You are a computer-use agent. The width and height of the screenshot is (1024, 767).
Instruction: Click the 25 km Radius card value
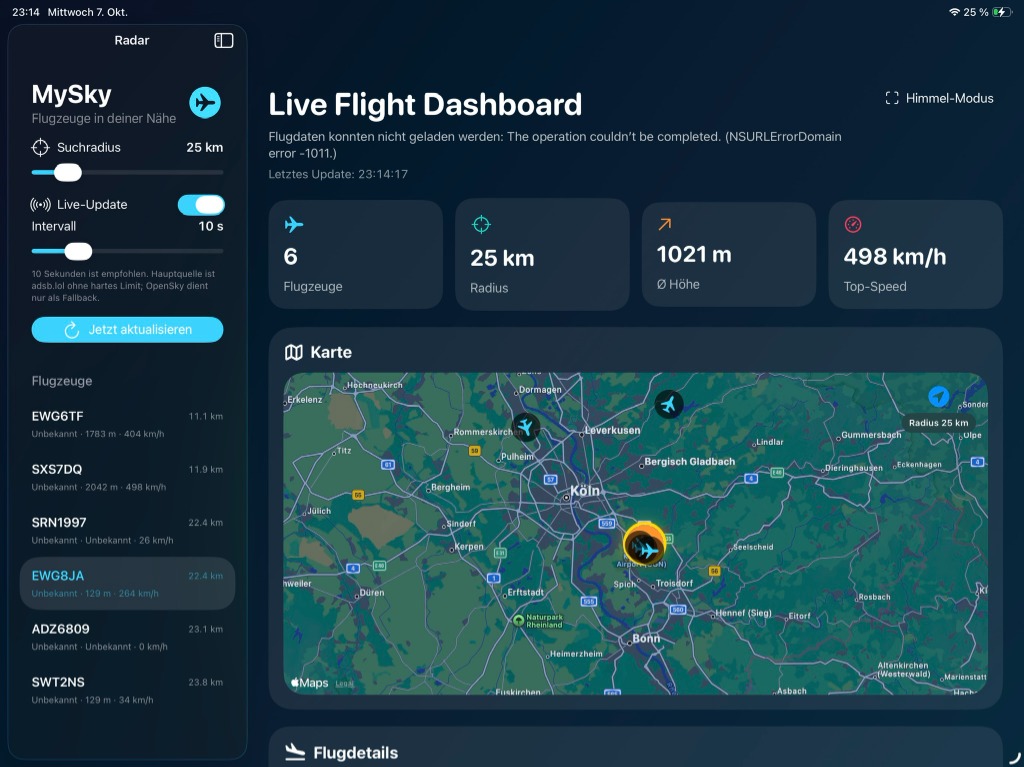502,258
